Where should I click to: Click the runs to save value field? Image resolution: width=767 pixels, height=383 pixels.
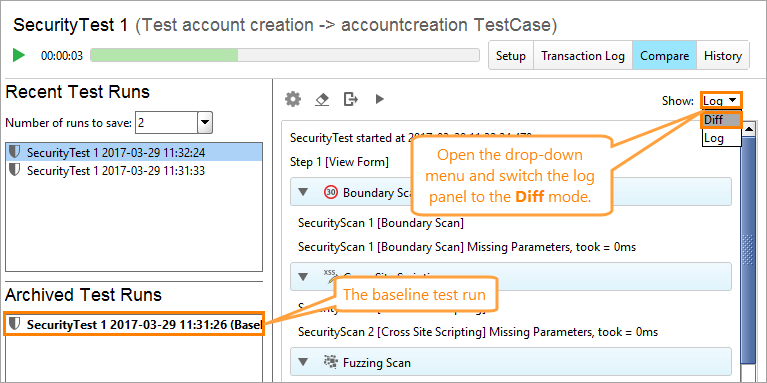click(166, 123)
